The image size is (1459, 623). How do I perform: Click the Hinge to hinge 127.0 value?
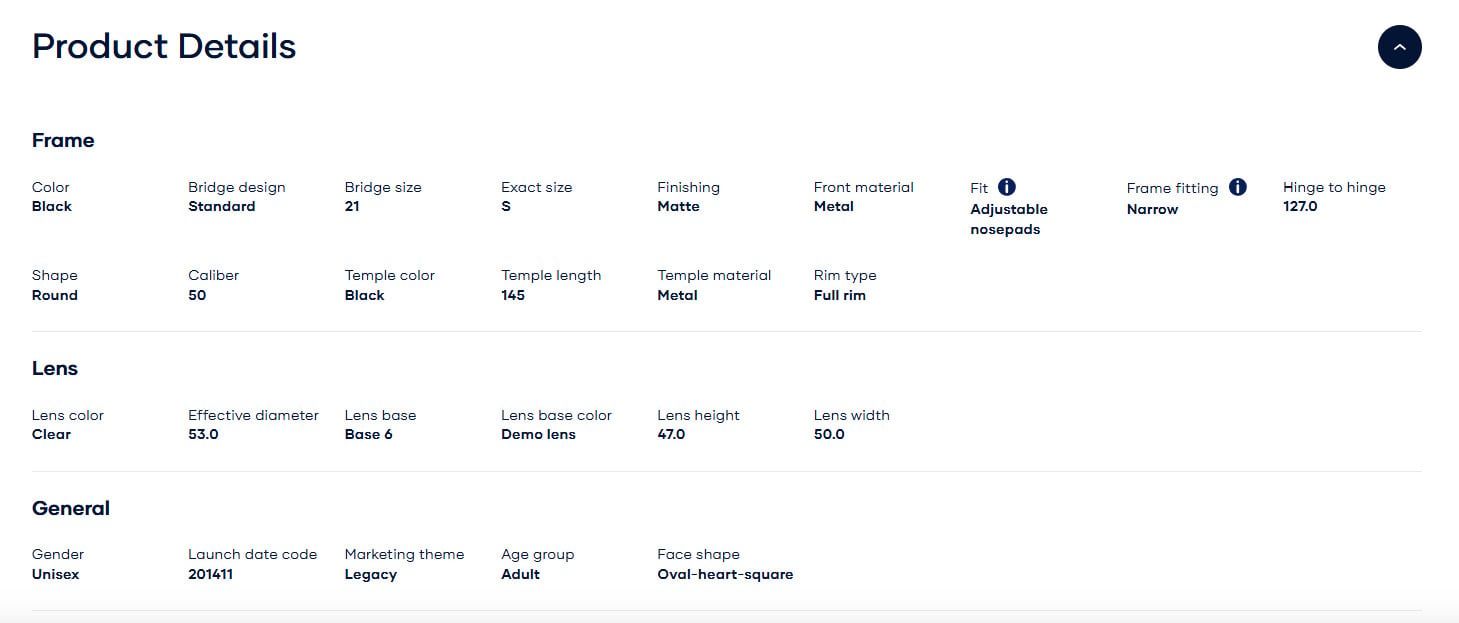[x=1300, y=206]
